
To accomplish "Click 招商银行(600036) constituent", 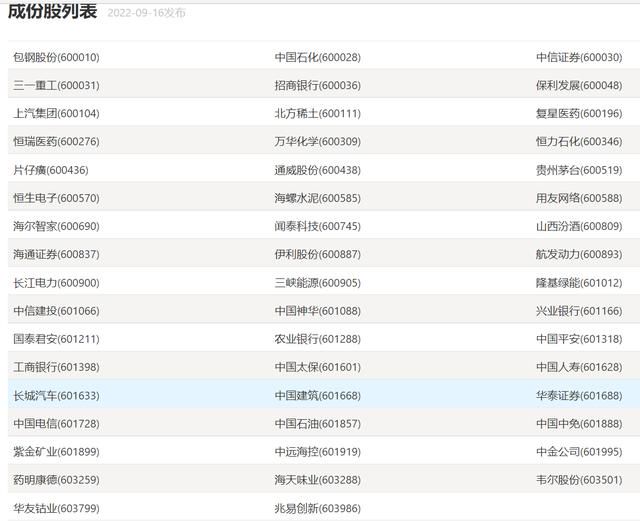I will click(318, 85).
